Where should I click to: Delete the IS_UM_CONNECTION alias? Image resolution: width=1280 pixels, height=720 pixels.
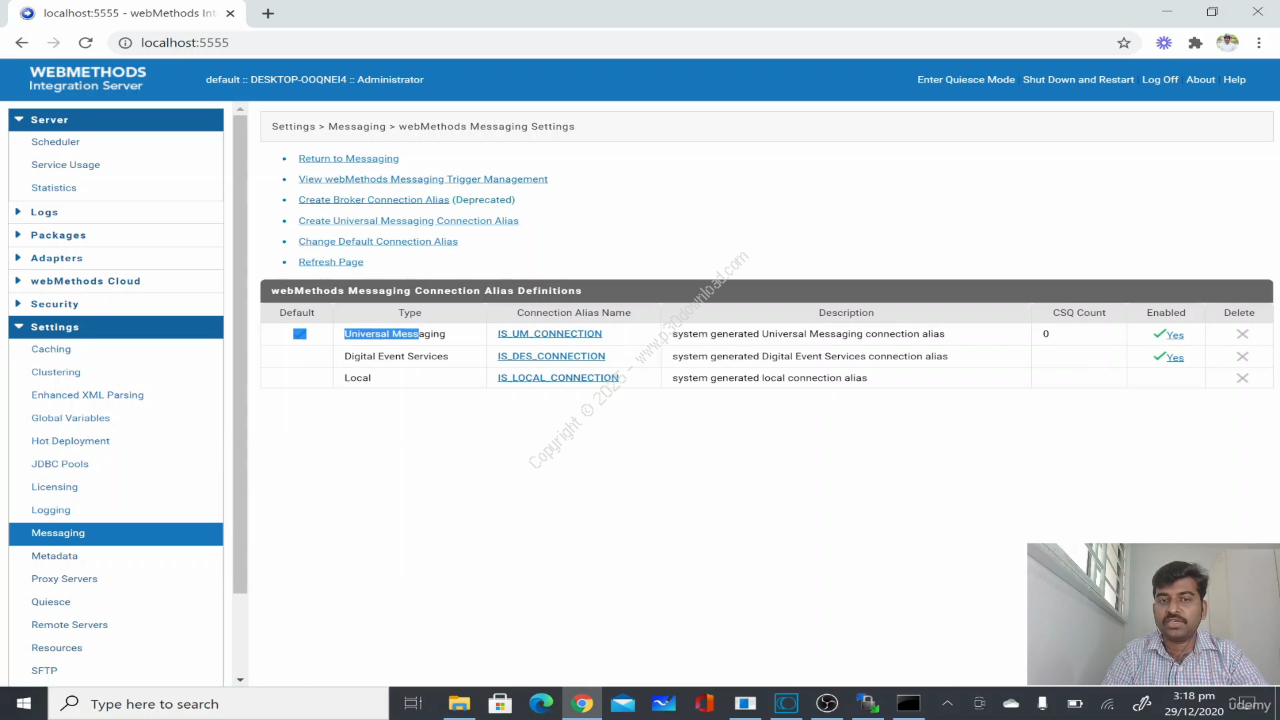click(1242, 334)
